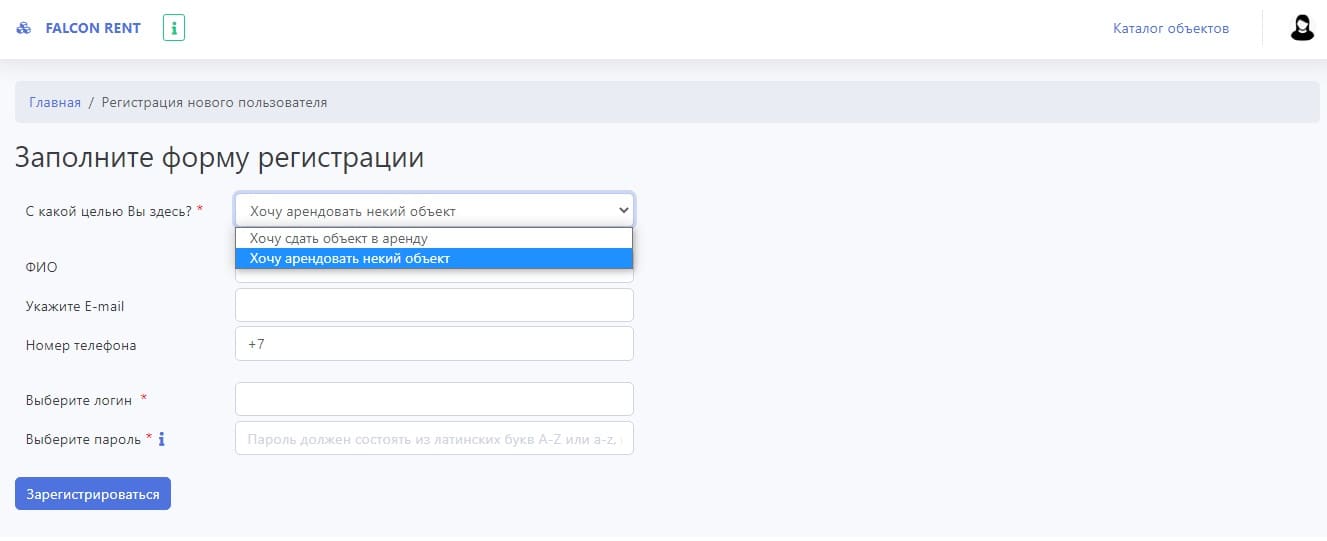Image resolution: width=1327 pixels, height=541 pixels.
Task: Focus the login input field
Action: 434,399
